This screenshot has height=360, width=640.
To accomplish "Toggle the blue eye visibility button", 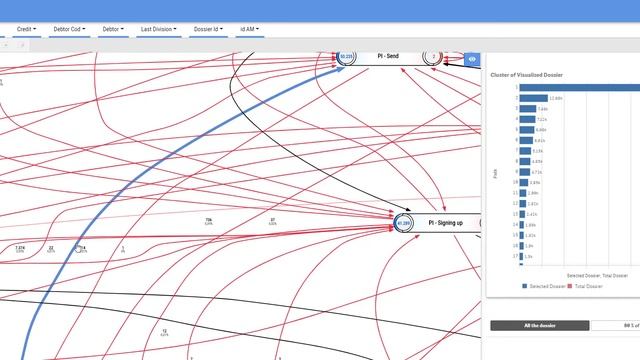I will click(472, 59).
